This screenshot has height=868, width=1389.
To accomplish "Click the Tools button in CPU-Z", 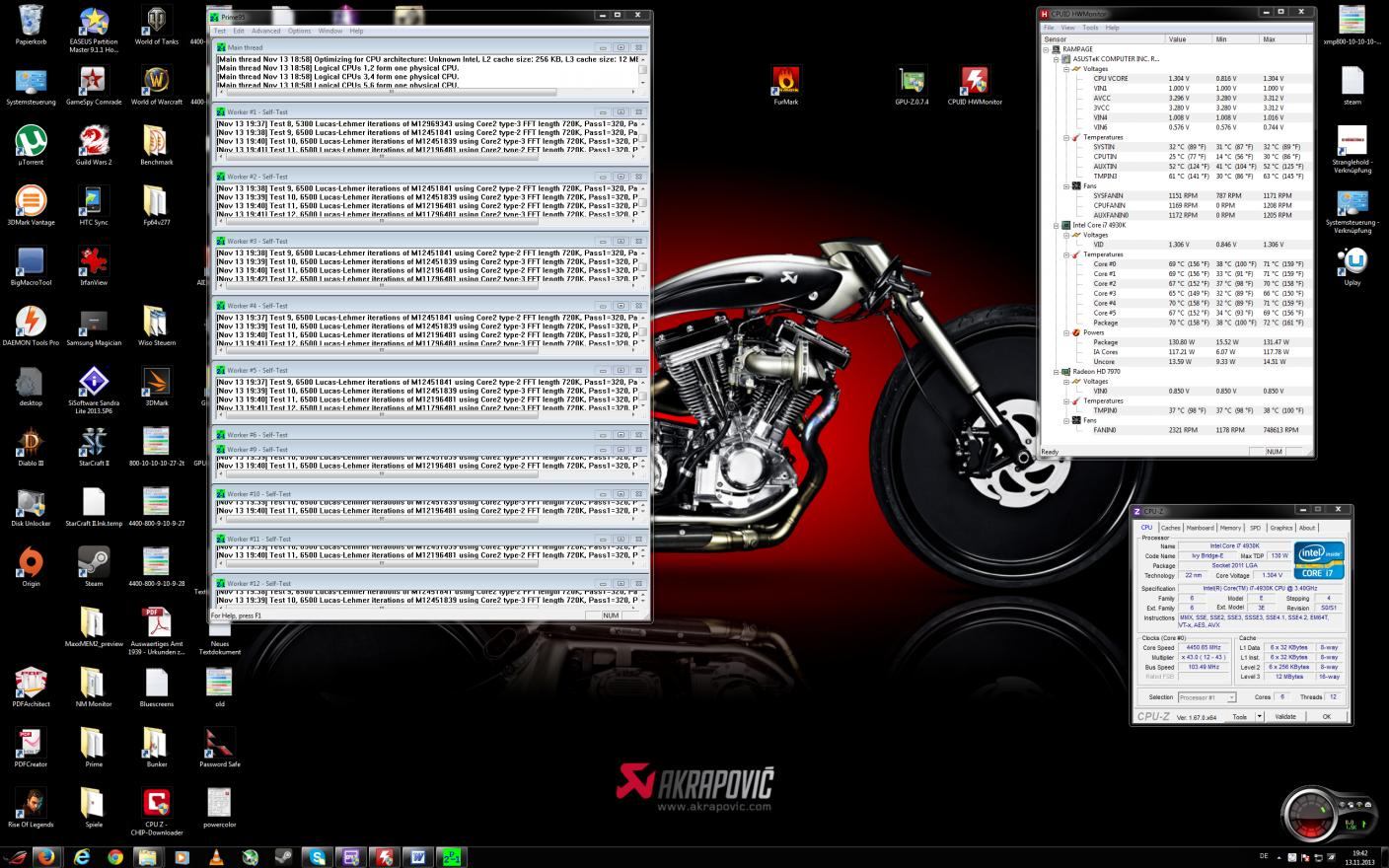I will (1239, 717).
